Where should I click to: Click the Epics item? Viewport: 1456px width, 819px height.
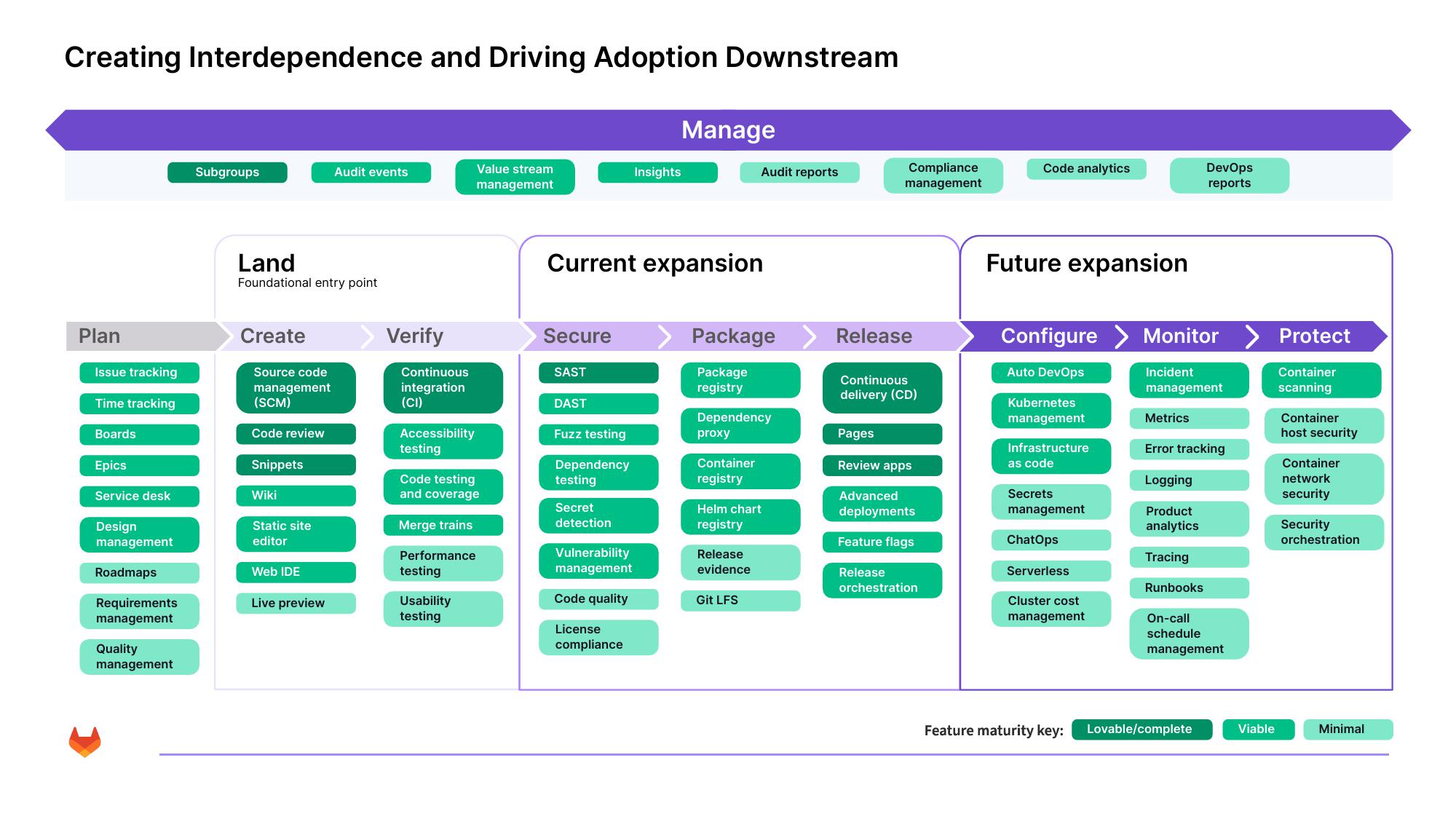[139, 466]
